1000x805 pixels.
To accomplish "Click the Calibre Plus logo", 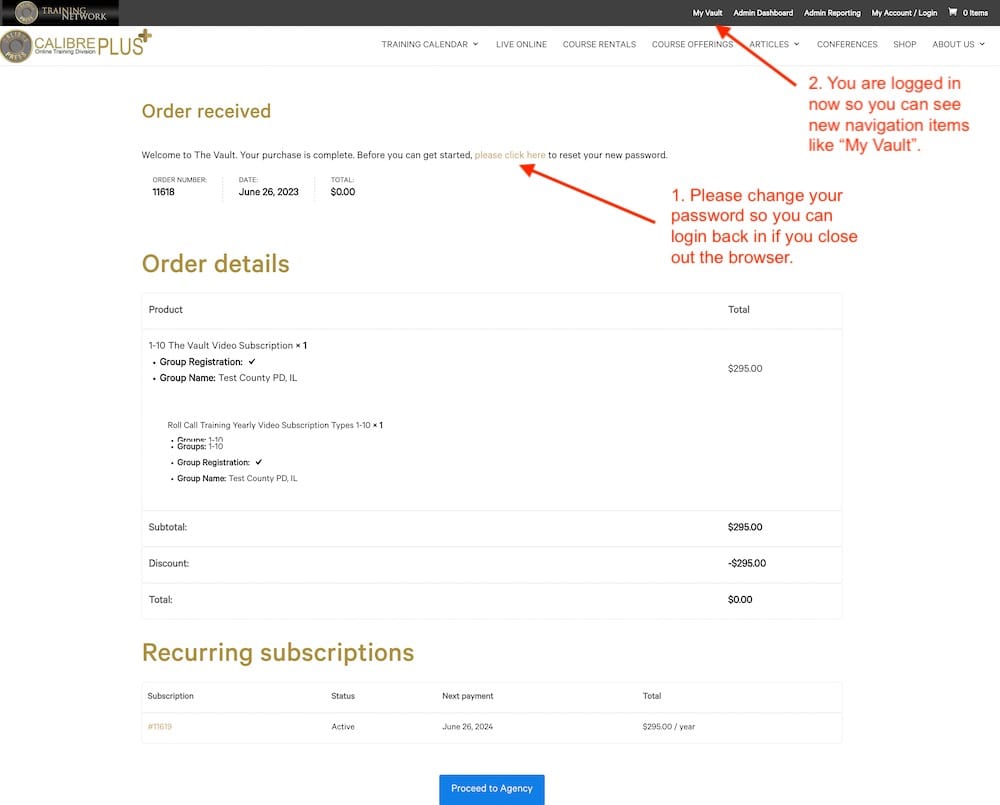I will pos(77,46).
